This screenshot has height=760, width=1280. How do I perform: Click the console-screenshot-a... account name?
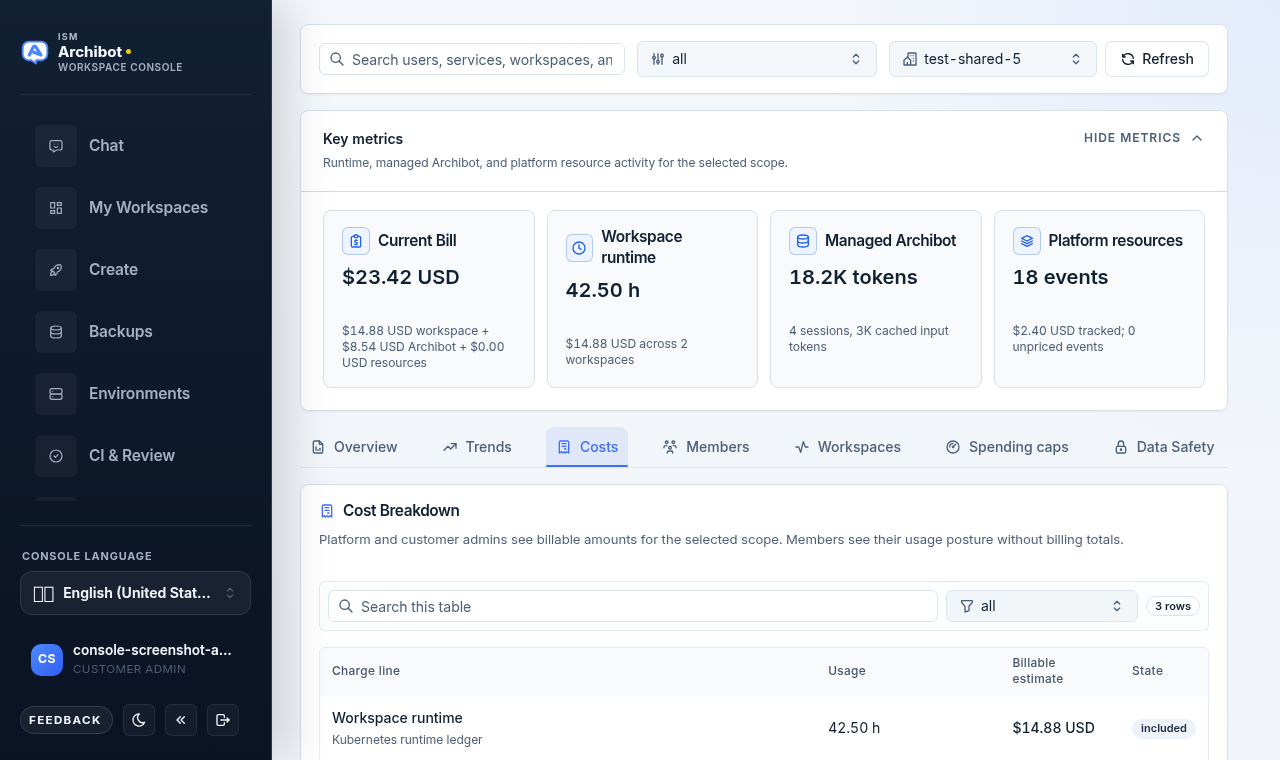click(152, 650)
